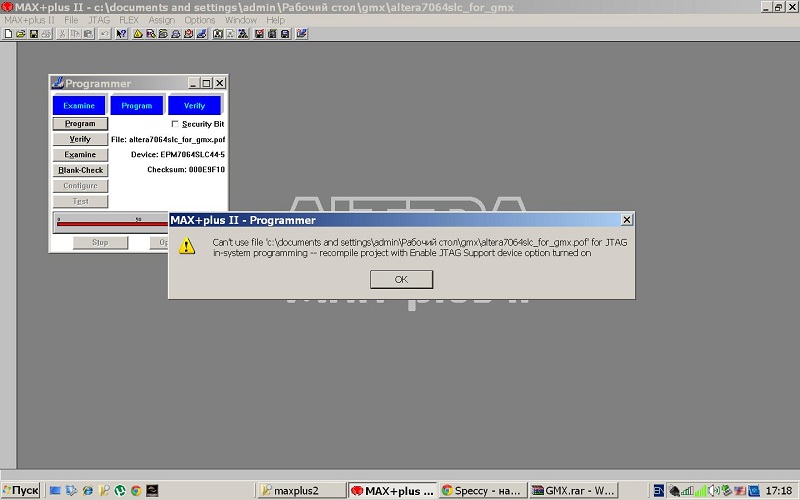The image size is (800, 500).
Task: Open the Assign menu
Action: point(161,20)
